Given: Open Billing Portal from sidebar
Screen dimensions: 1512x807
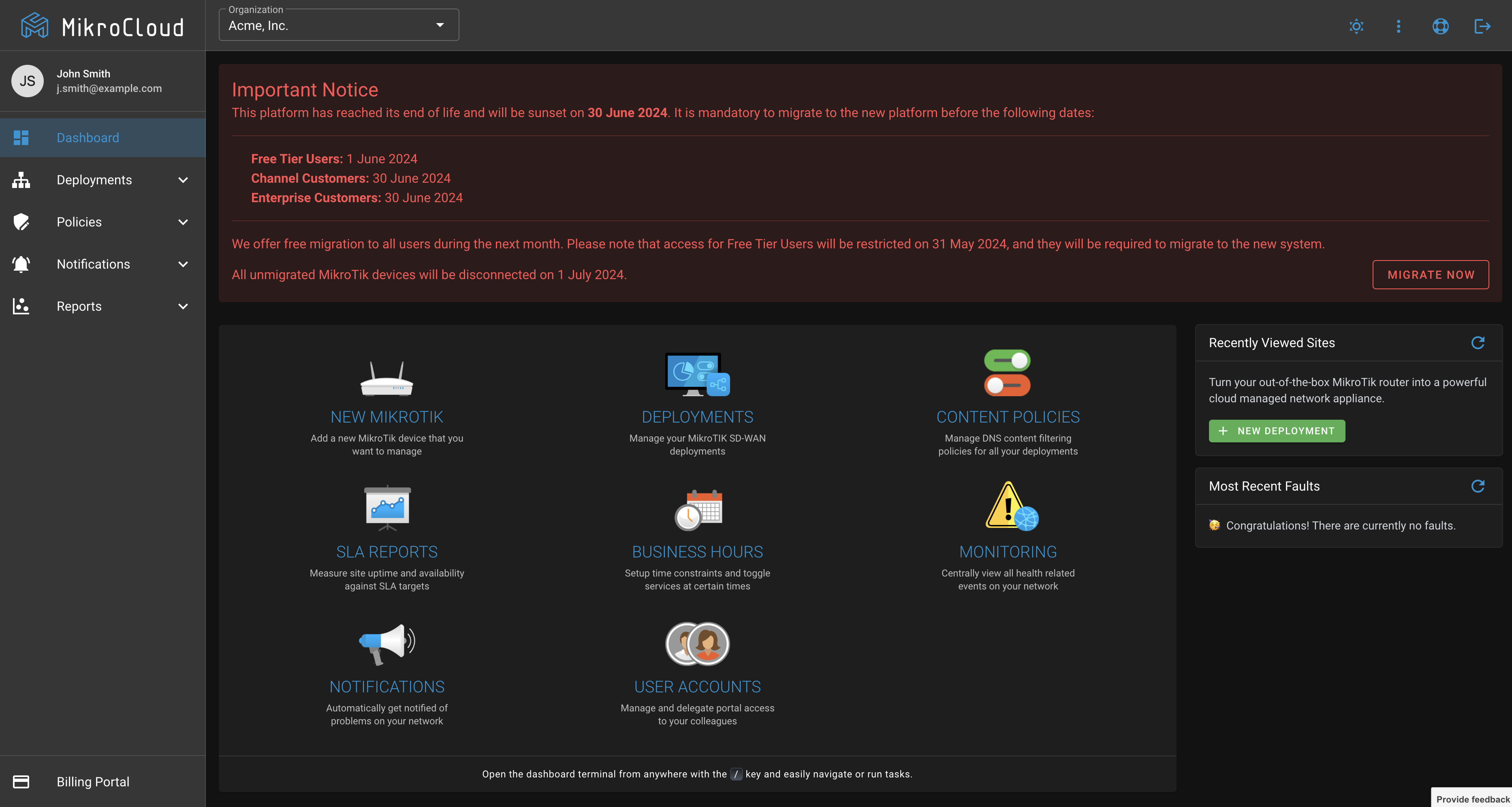Looking at the screenshot, I should [x=93, y=782].
